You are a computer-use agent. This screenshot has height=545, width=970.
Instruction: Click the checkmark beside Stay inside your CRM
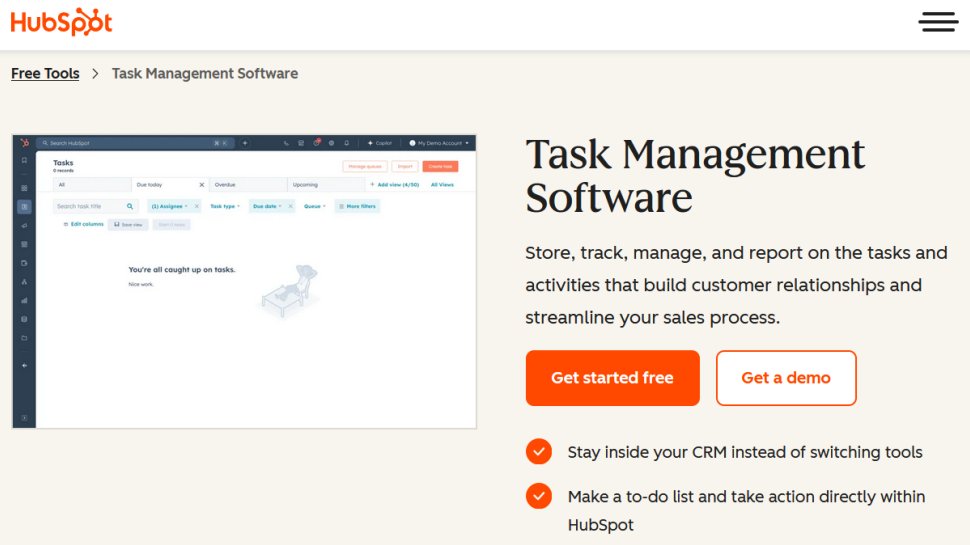(x=539, y=452)
